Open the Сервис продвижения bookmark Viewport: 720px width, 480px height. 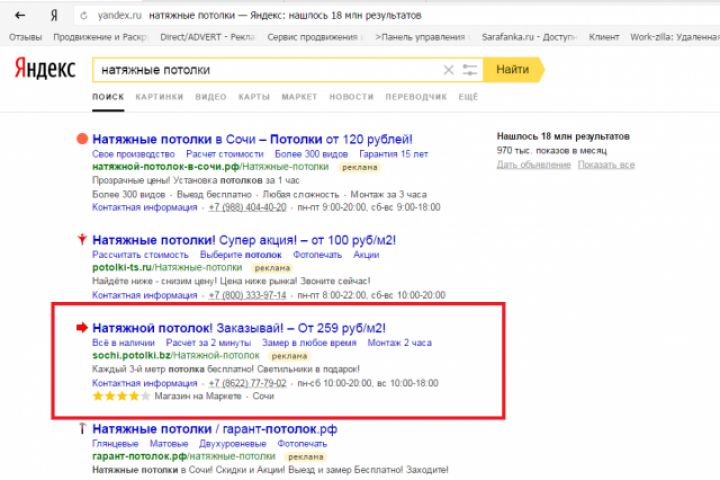click(315, 37)
